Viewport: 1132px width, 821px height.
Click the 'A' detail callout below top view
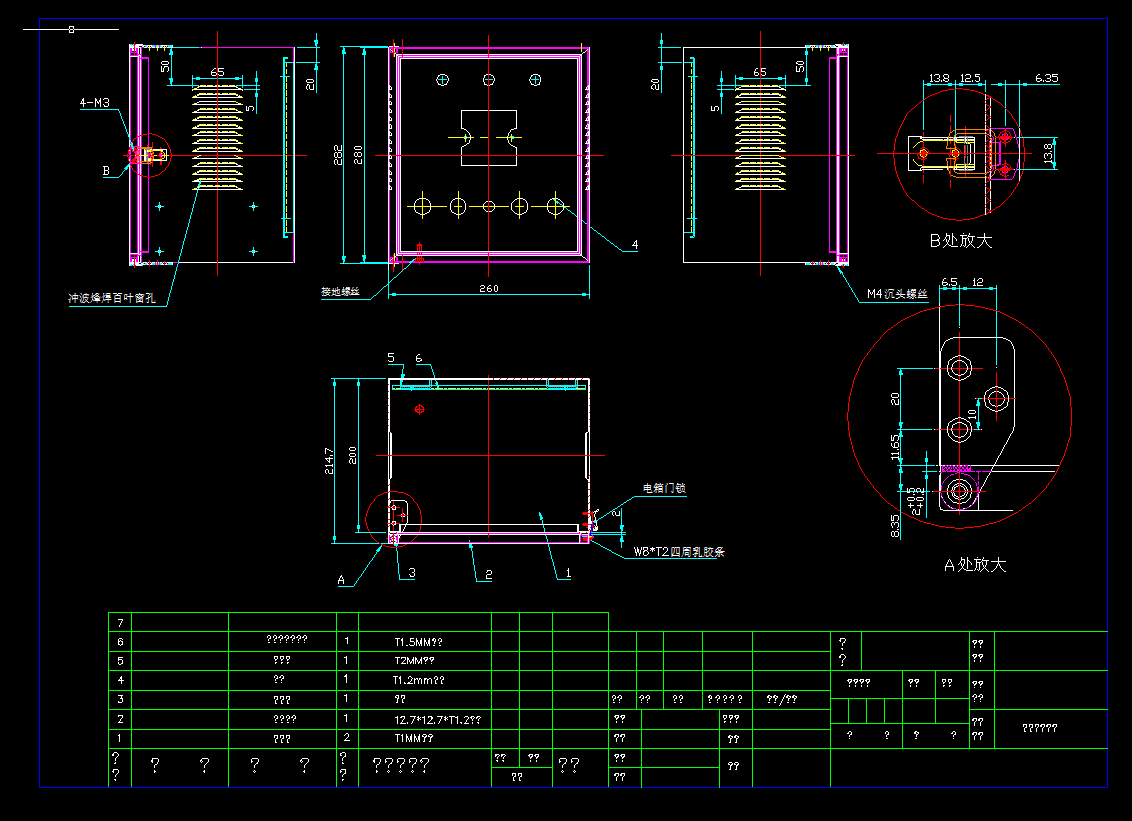click(341, 580)
